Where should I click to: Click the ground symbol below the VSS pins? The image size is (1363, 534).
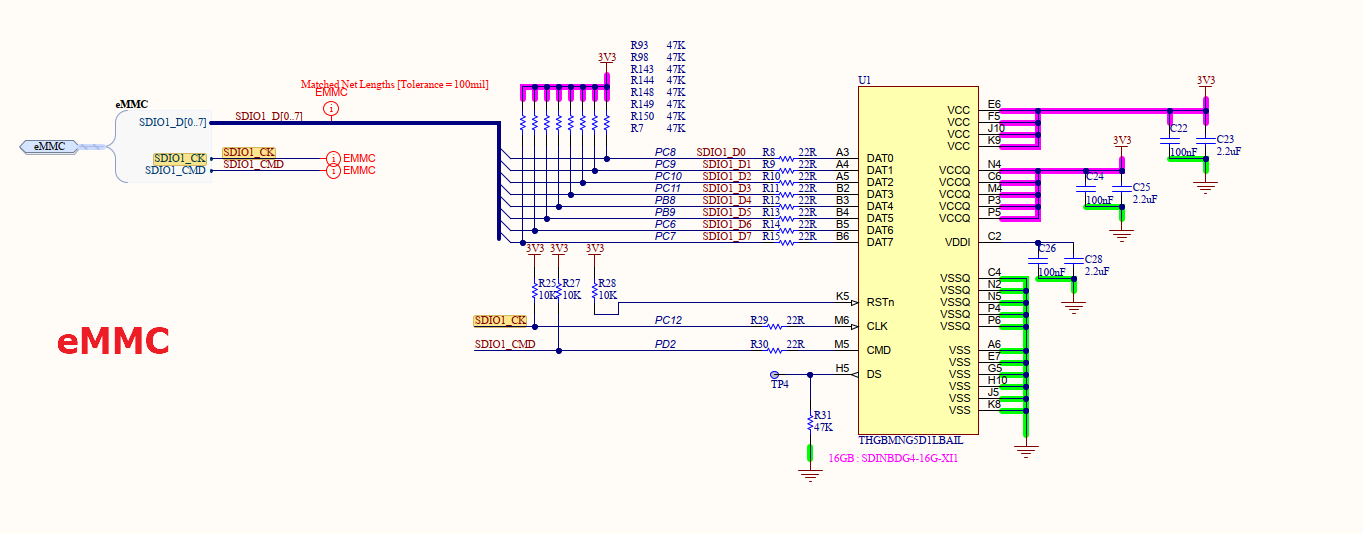pyautogui.click(x=1026, y=450)
